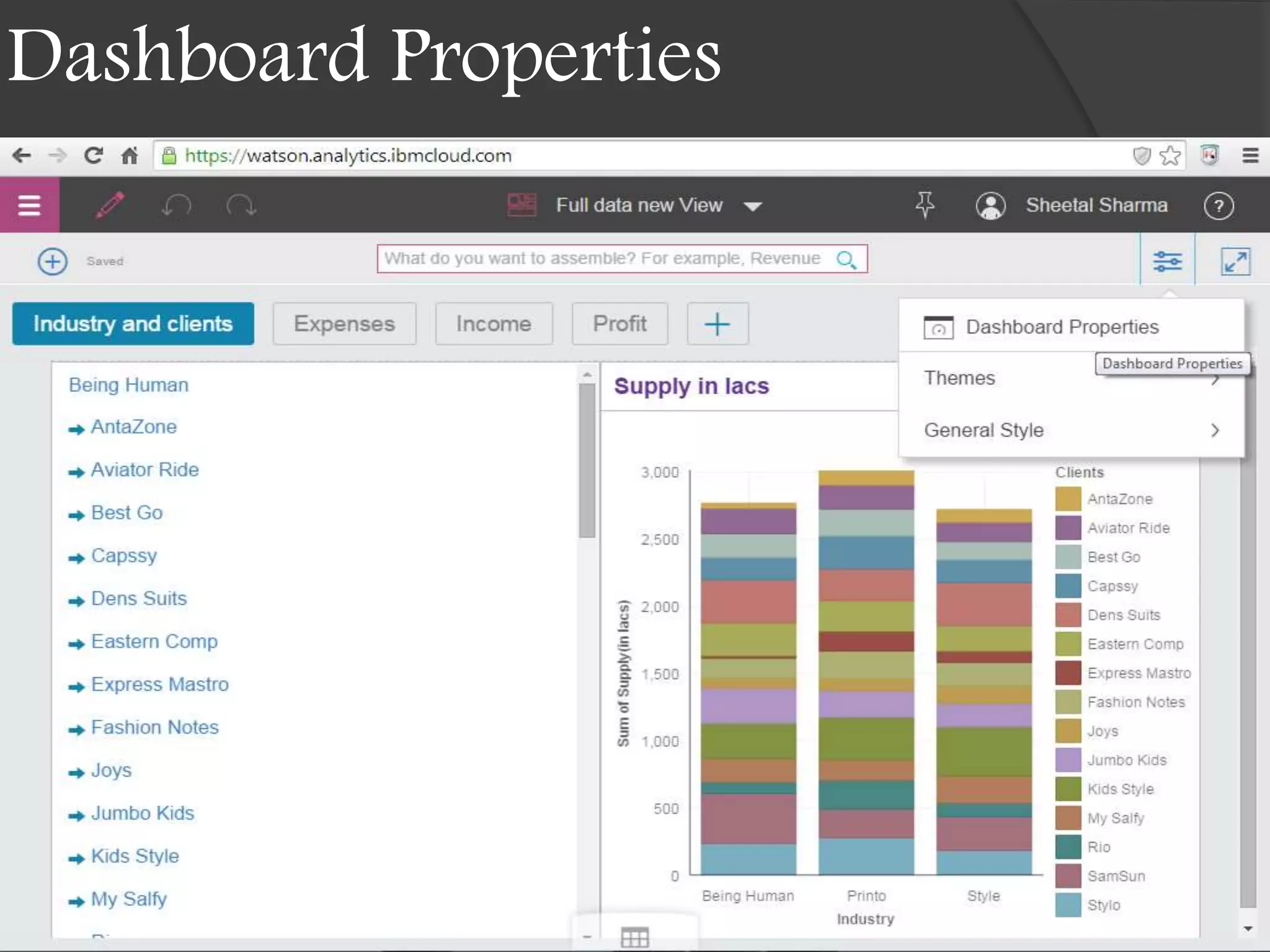This screenshot has width=1270, height=952.
Task: Click the Aviator Ride legend color swatch
Action: point(1068,528)
